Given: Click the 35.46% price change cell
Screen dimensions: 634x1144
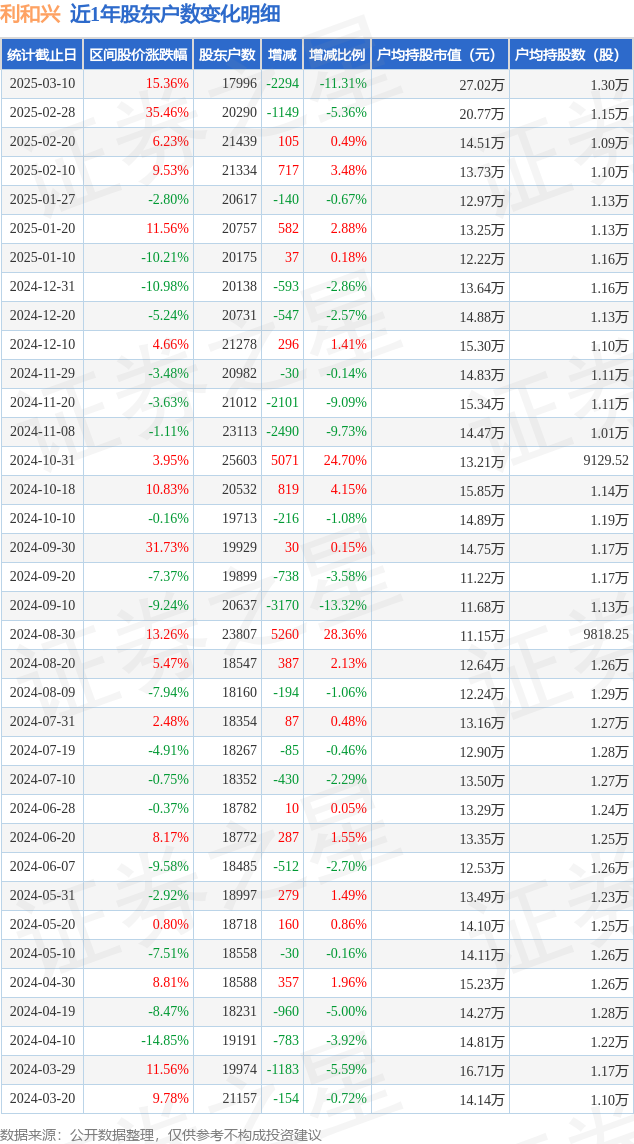Looking at the screenshot, I should (x=138, y=113).
